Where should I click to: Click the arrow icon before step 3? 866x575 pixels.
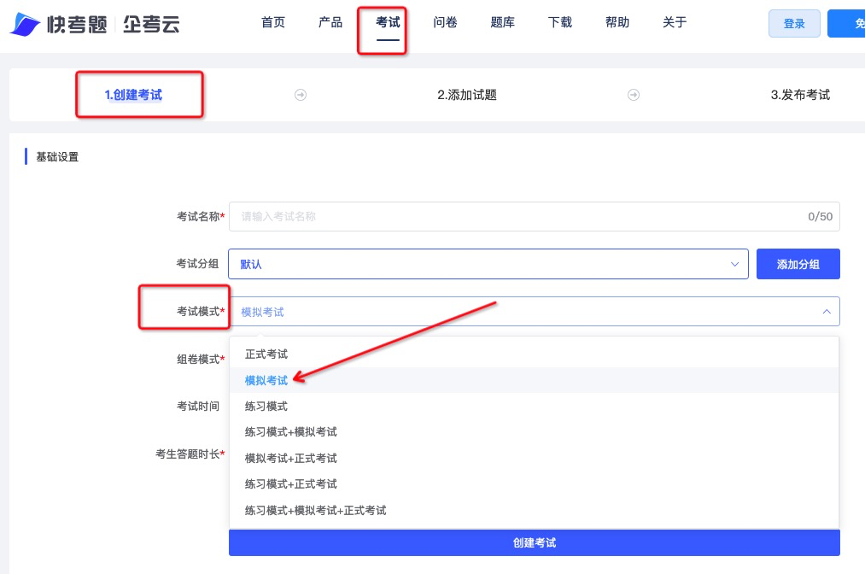[x=633, y=95]
